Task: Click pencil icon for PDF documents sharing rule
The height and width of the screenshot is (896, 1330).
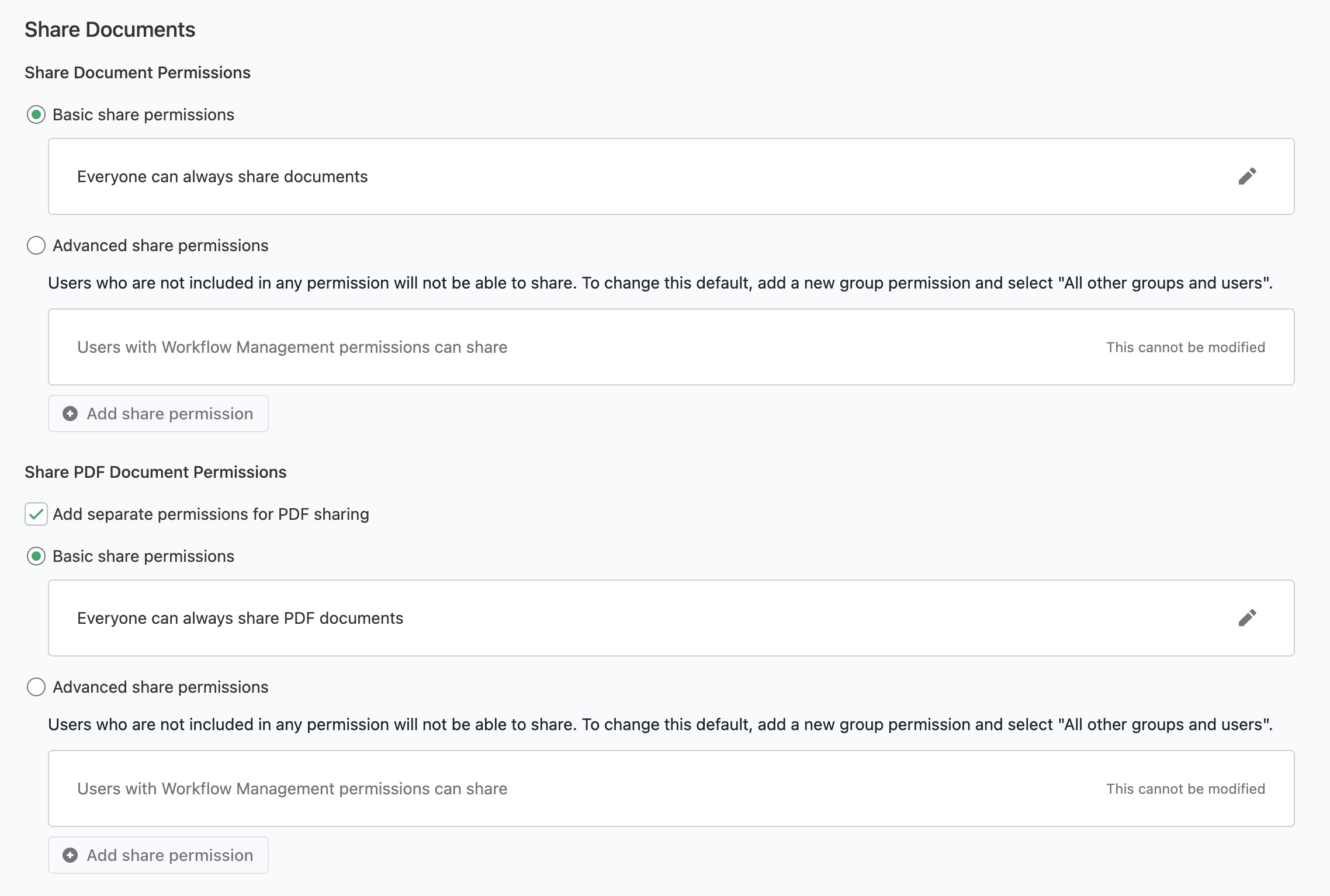Action: coord(1247,618)
